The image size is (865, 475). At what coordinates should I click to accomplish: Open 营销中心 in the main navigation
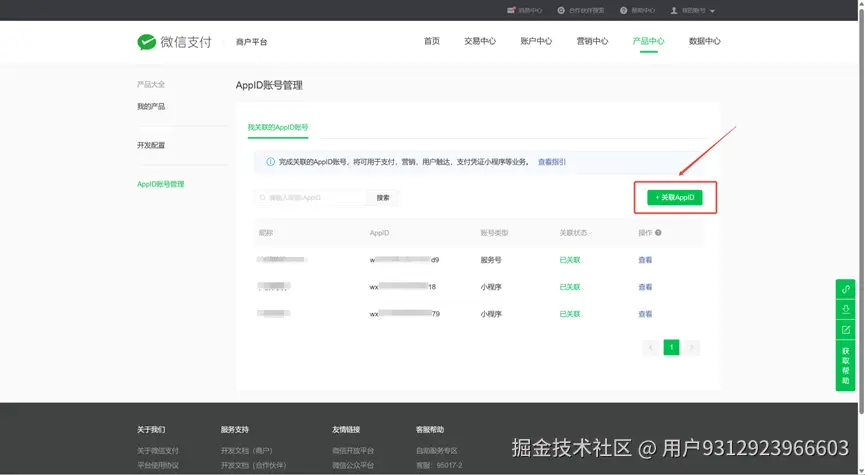pyautogui.click(x=592, y=41)
